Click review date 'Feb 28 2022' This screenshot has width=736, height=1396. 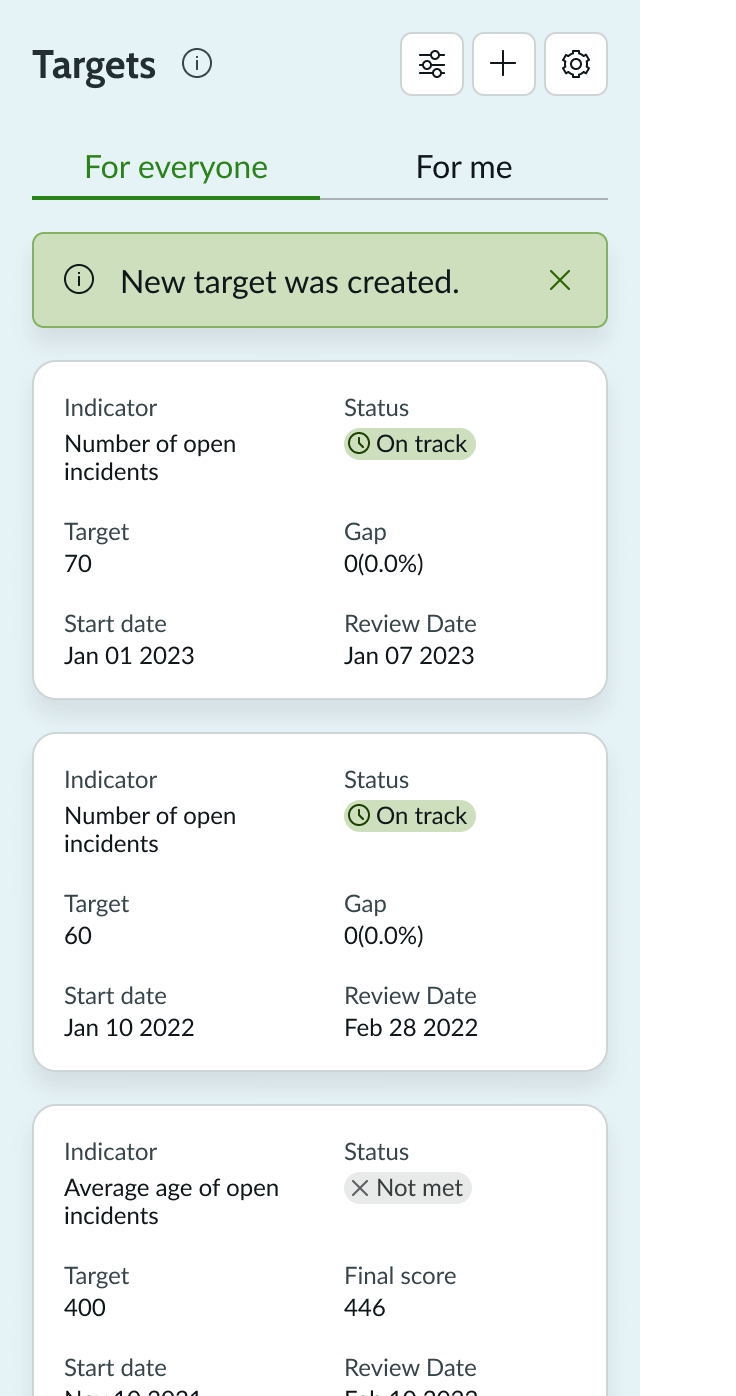coord(411,1028)
